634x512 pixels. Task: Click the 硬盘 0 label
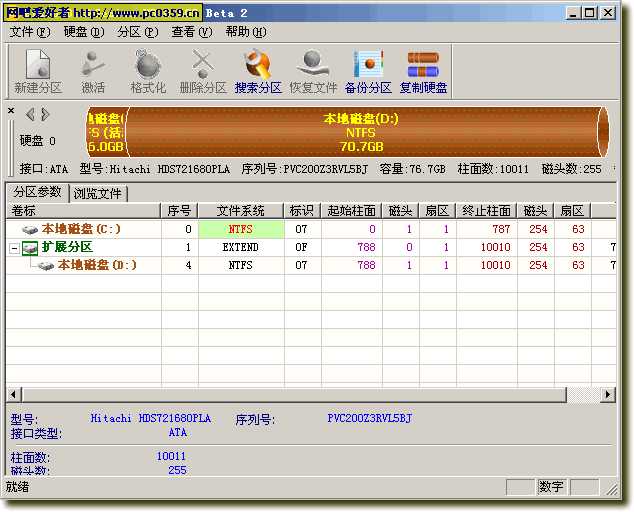[38, 141]
